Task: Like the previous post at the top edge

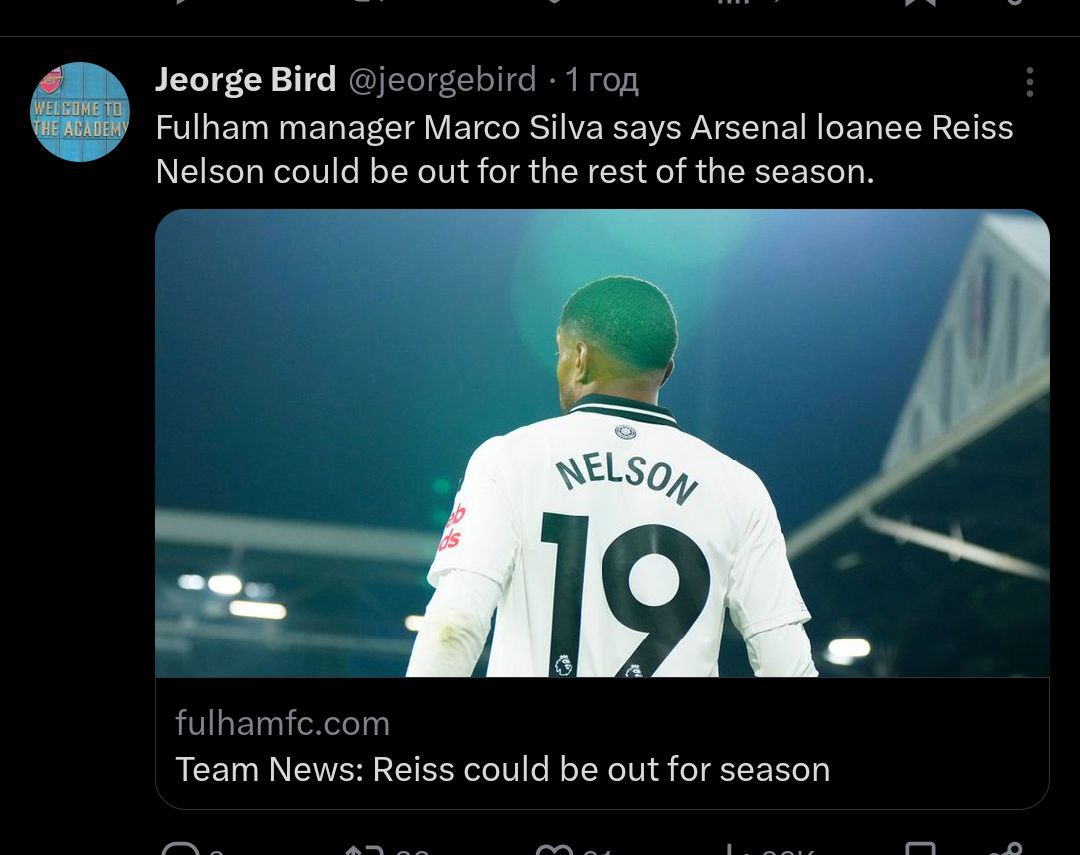Action: tap(551, 3)
